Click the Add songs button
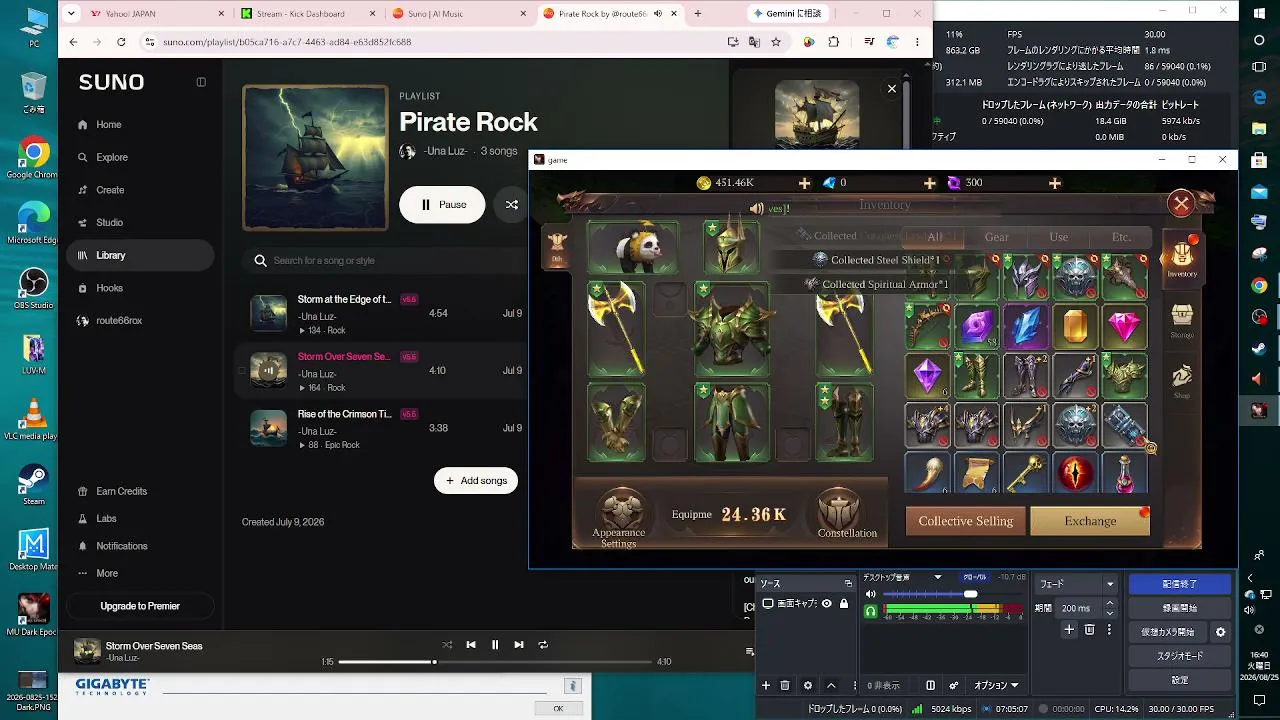The width and height of the screenshot is (1280, 720). [476, 481]
